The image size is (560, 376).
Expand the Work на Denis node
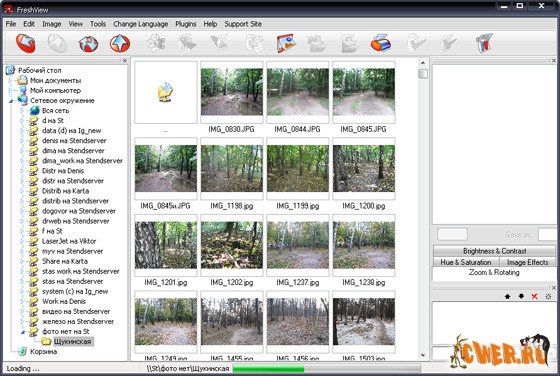tap(22, 301)
